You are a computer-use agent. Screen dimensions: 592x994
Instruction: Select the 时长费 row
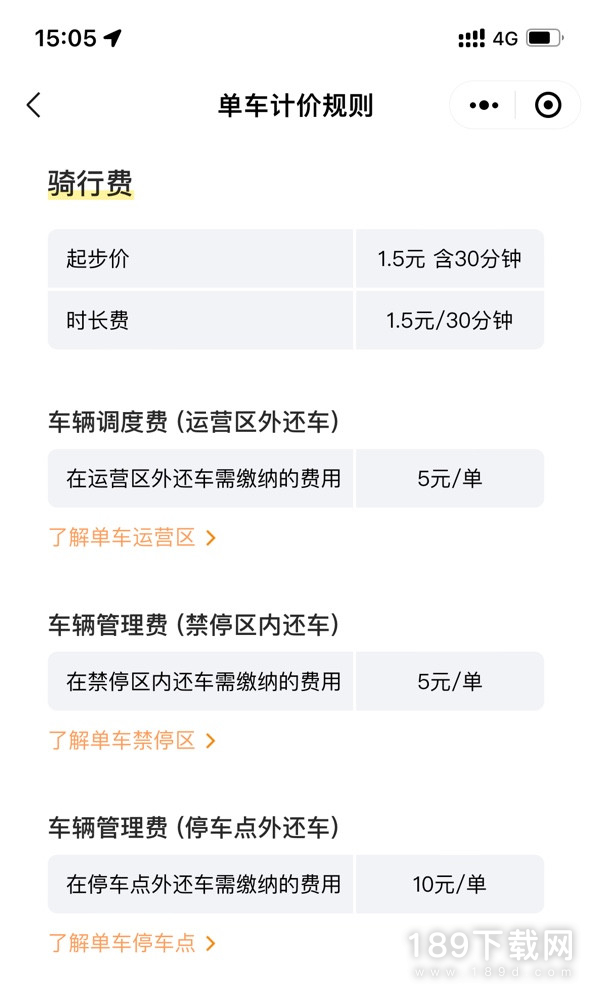[x=296, y=320]
